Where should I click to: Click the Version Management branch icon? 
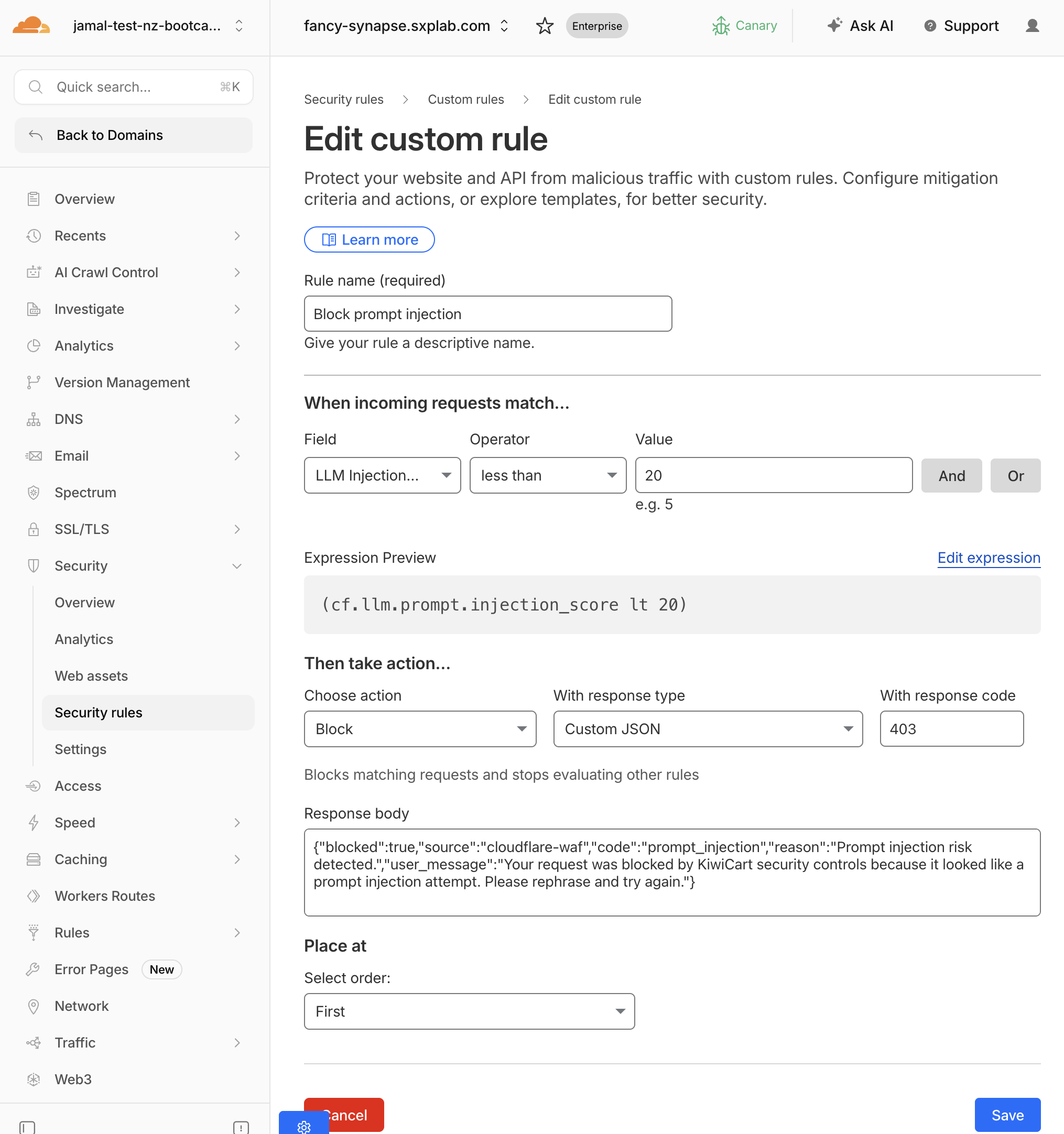[x=34, y=382]
